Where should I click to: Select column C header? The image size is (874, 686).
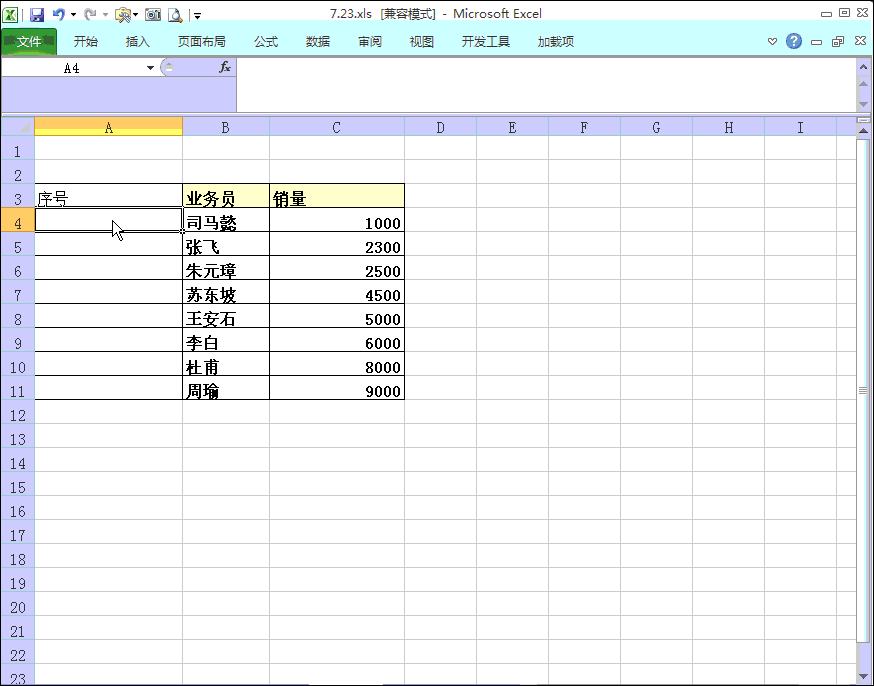coord(337,127)
